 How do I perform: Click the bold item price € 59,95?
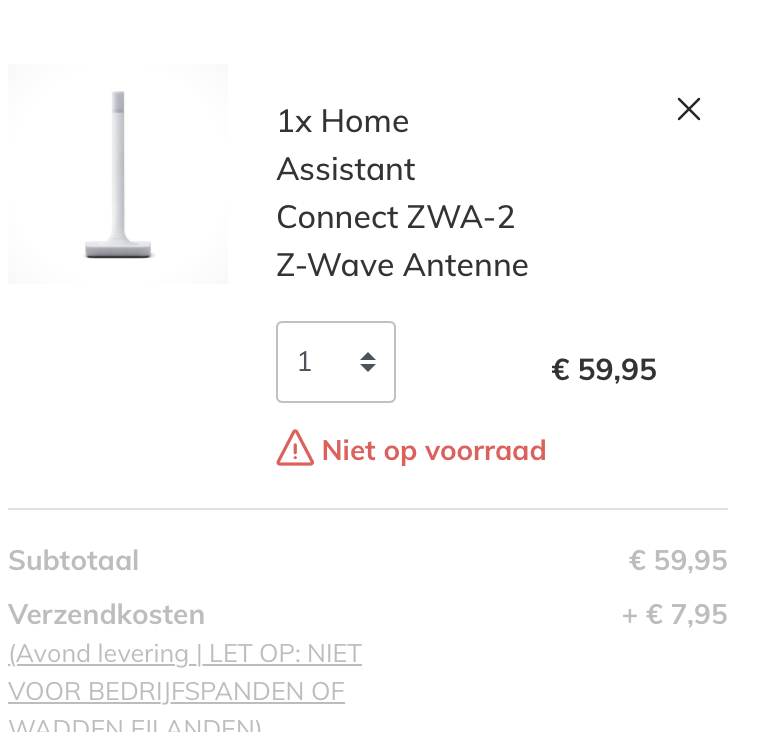click(604, 370)
